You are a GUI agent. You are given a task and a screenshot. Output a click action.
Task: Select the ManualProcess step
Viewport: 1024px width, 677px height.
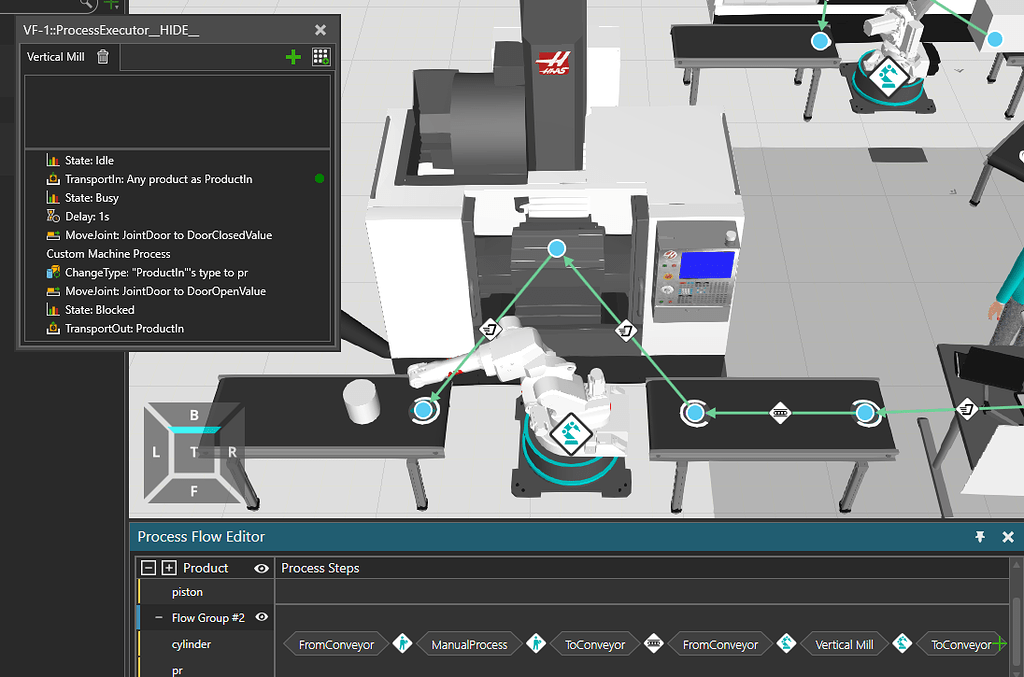[x=469, y=644]
